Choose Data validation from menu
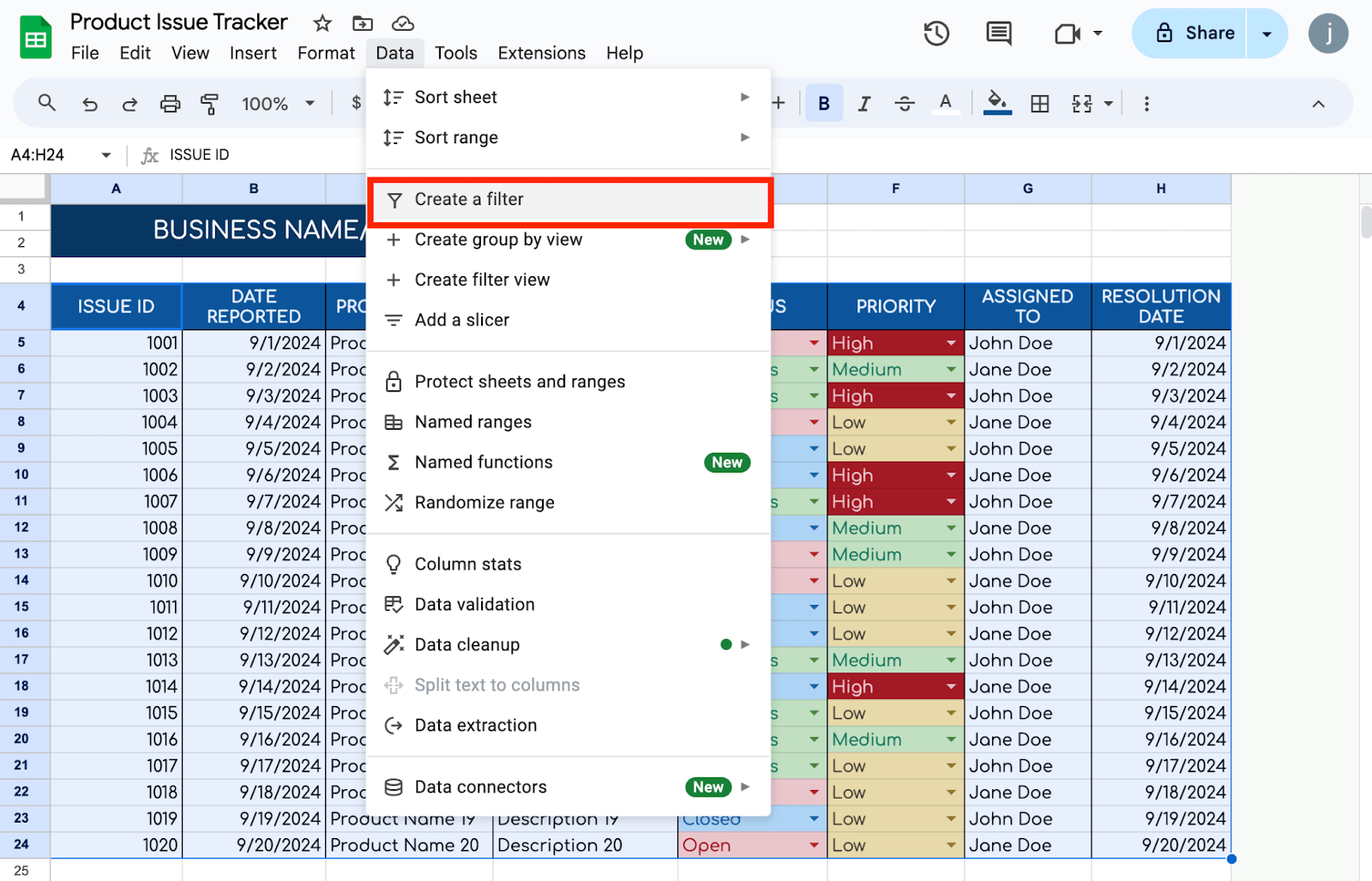1372x881 pixels. click(x=474, y=605)
